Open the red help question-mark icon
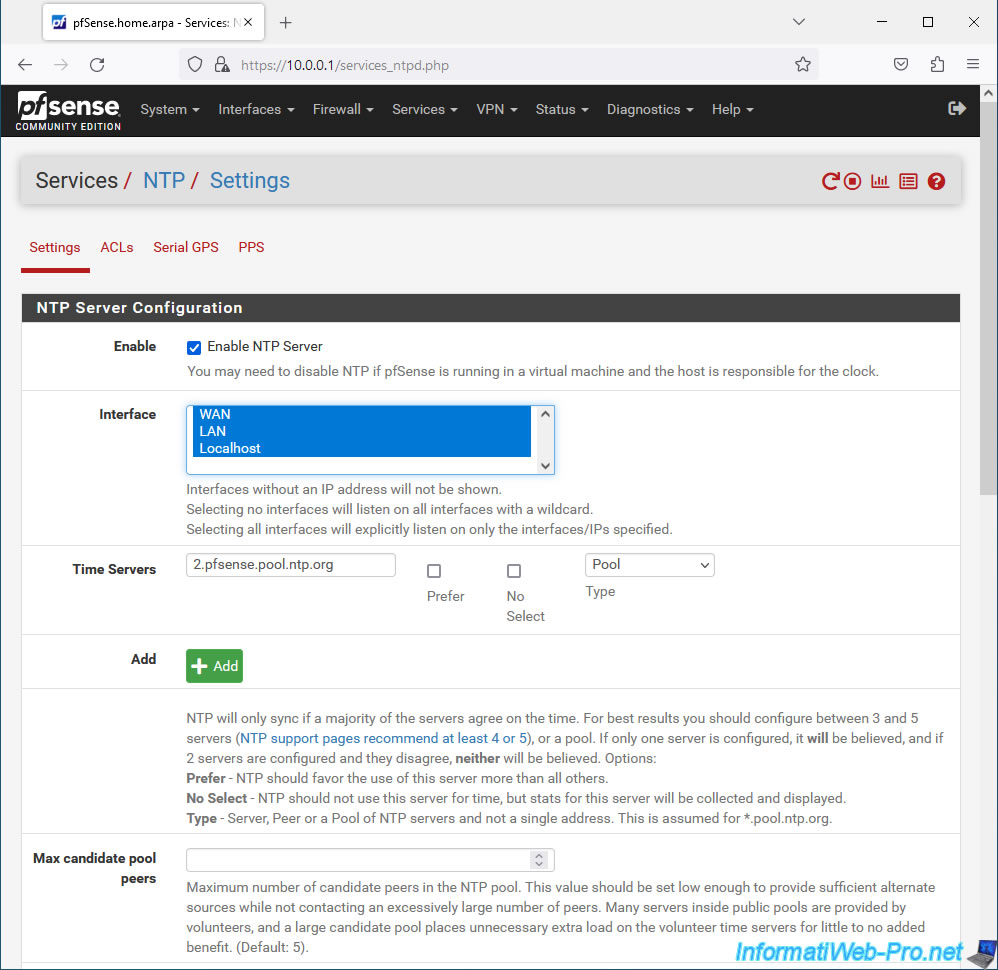 coord(936,181)
